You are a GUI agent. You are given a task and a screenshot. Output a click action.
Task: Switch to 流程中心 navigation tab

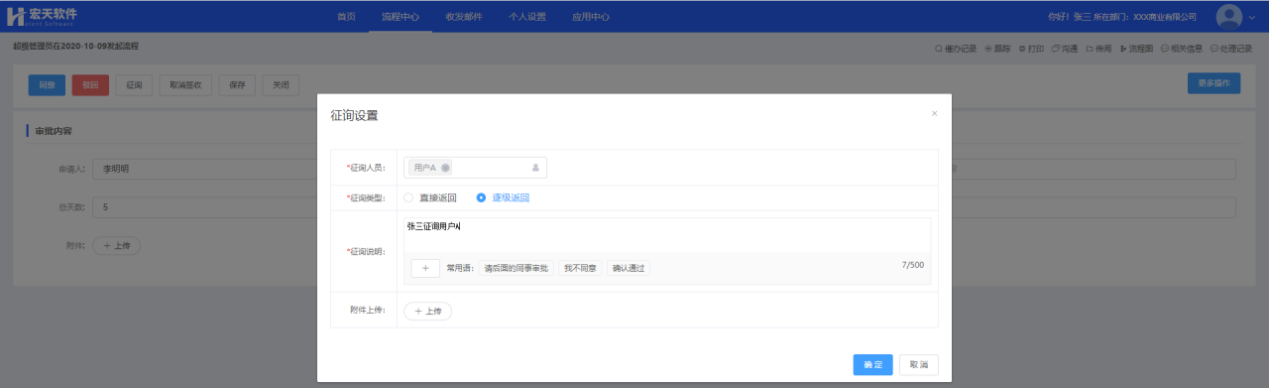click(400, 17)
